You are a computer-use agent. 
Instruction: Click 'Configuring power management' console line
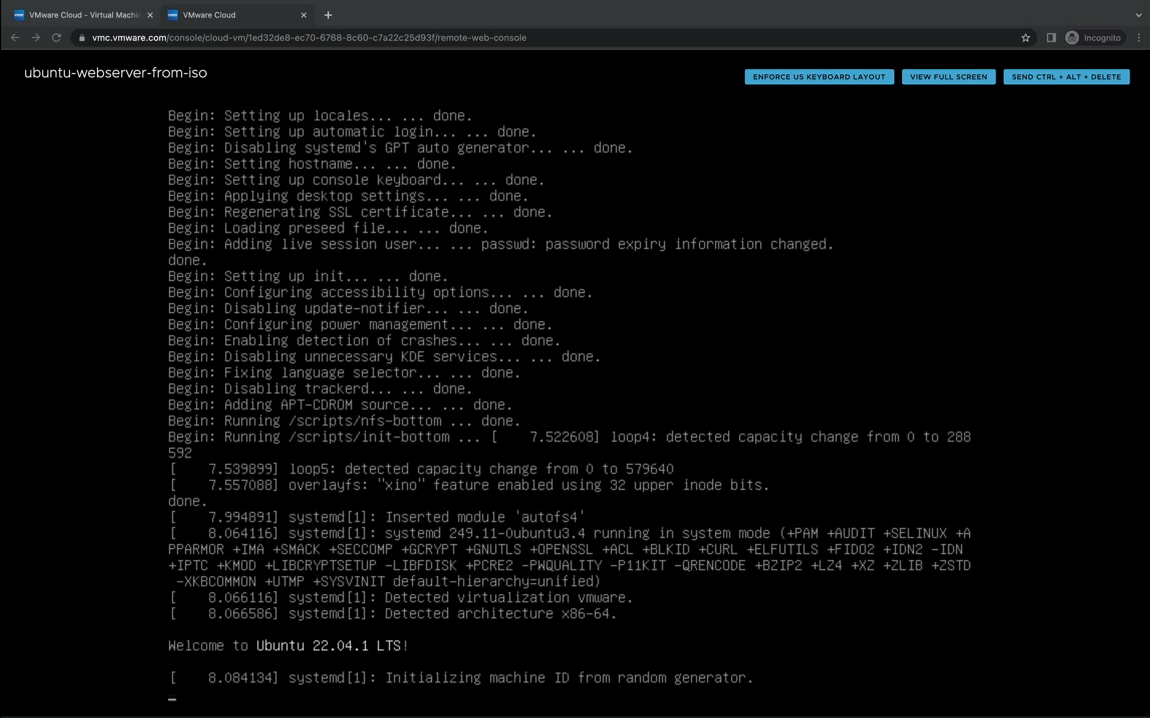(360, 325)
